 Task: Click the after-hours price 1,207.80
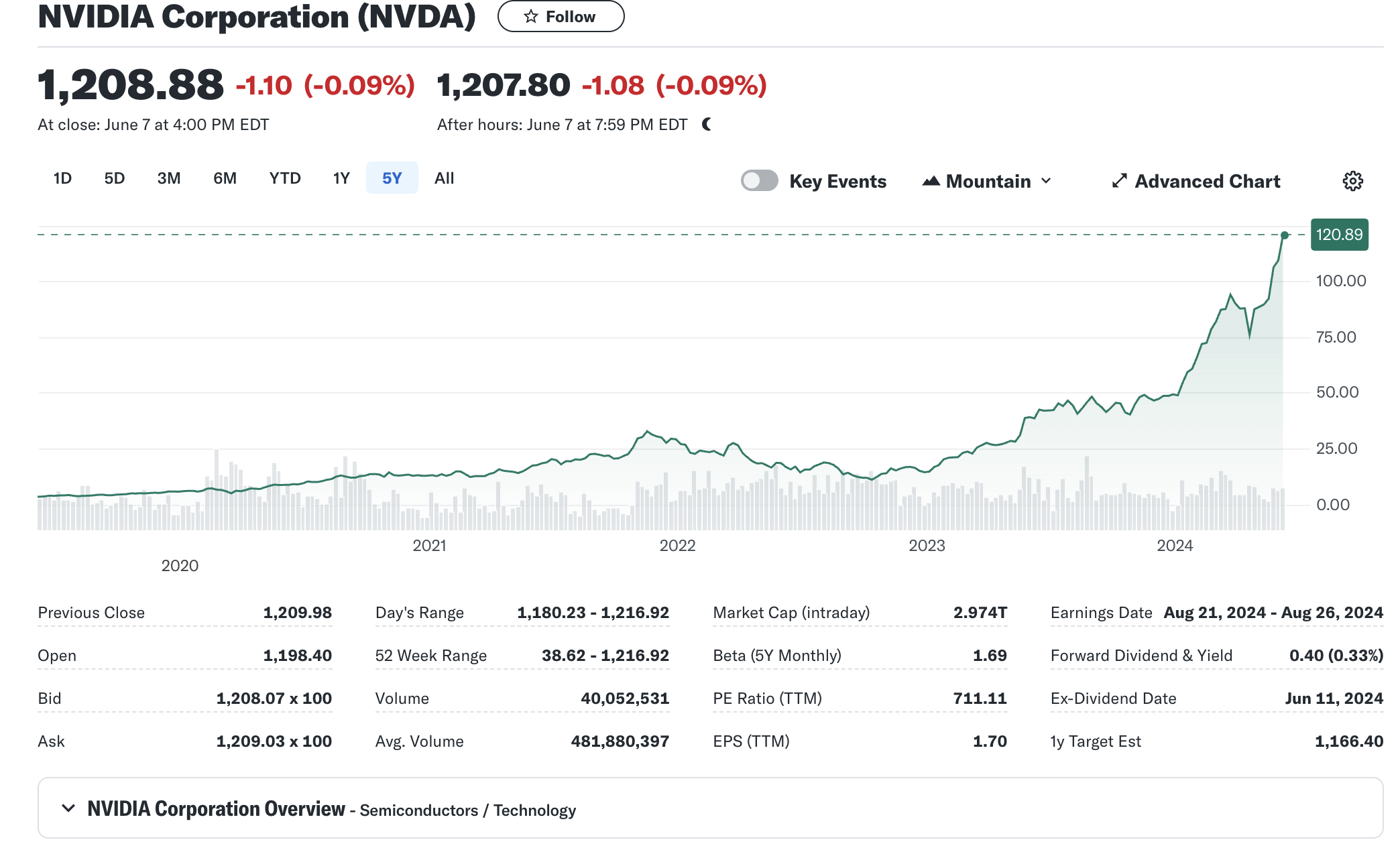click(x=504, y=86)
